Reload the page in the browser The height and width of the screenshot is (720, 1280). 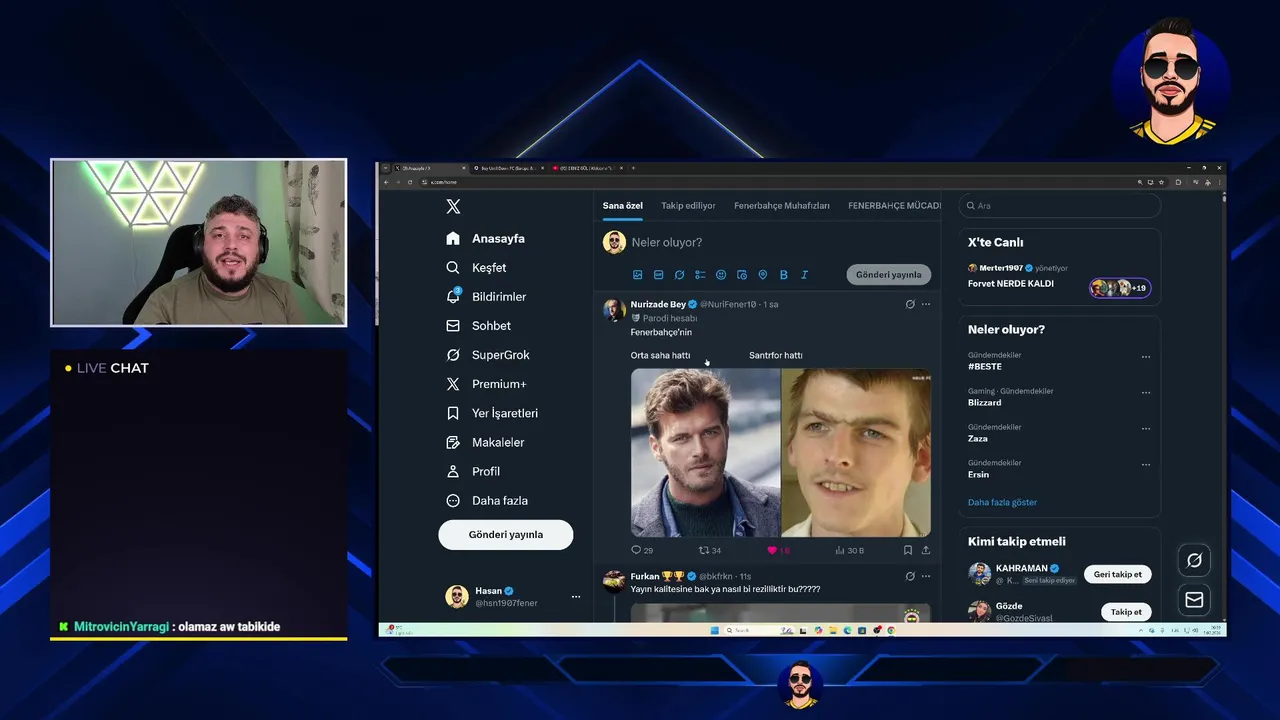pos(409,182)
